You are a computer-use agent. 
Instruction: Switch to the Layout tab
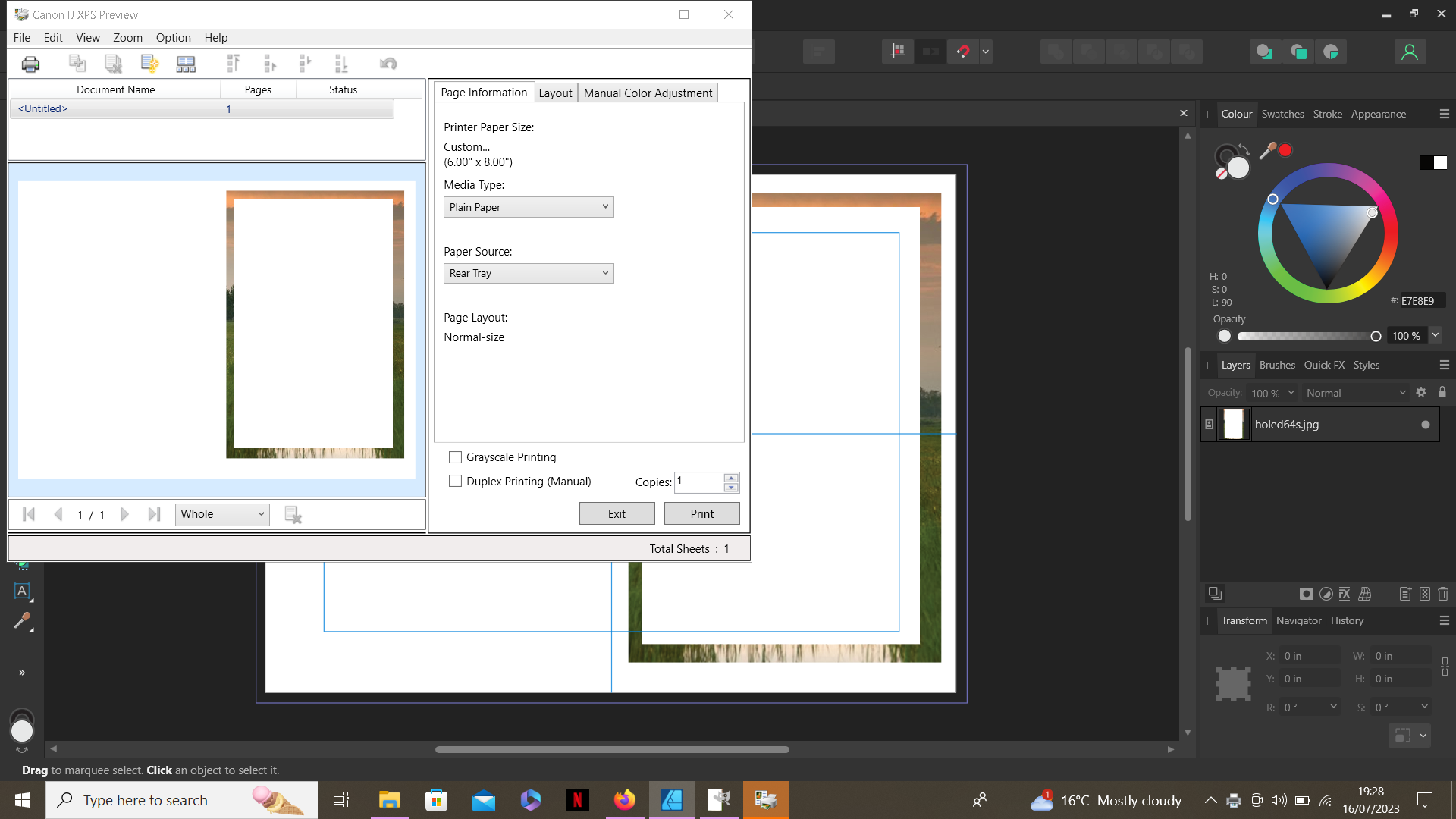(556, 92)
